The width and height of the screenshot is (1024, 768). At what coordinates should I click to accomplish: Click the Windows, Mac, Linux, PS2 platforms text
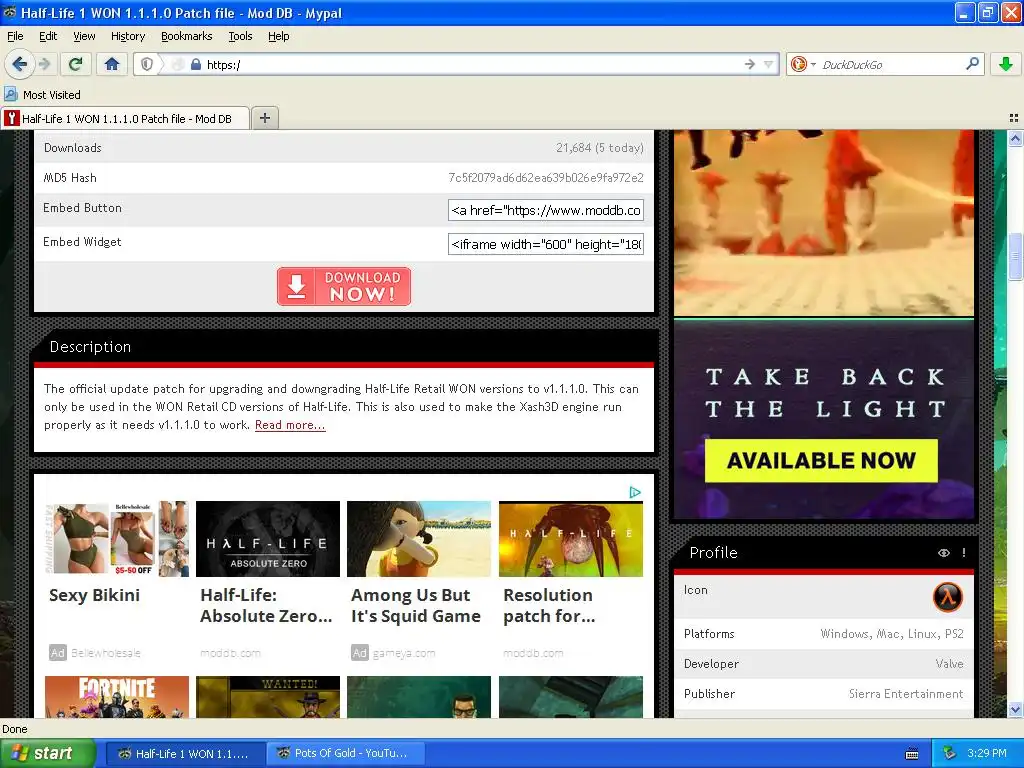click(892, 633)
